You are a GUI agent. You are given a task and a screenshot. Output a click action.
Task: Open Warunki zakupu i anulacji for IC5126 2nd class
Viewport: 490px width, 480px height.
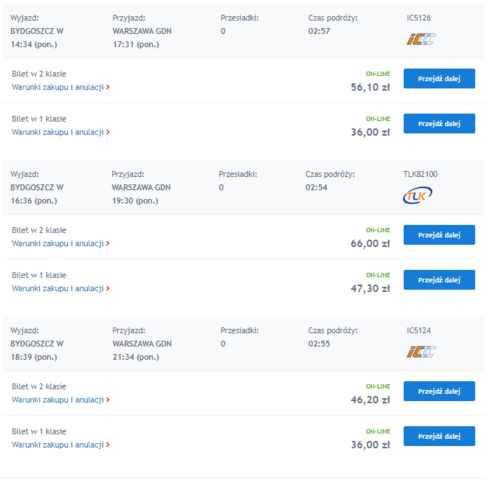coord(58,87)
